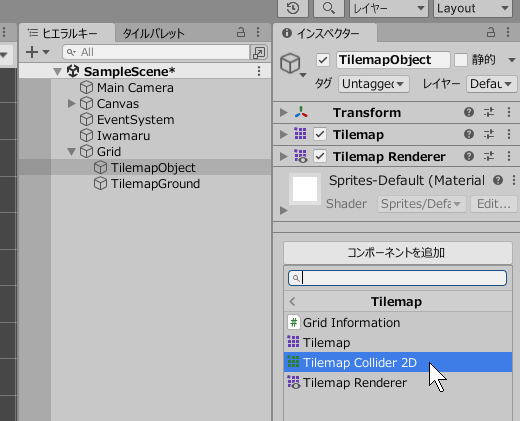Viewport: 520px width, 421px height.
Task: Open Transform preset settings icon
Action: click(489, 112)
